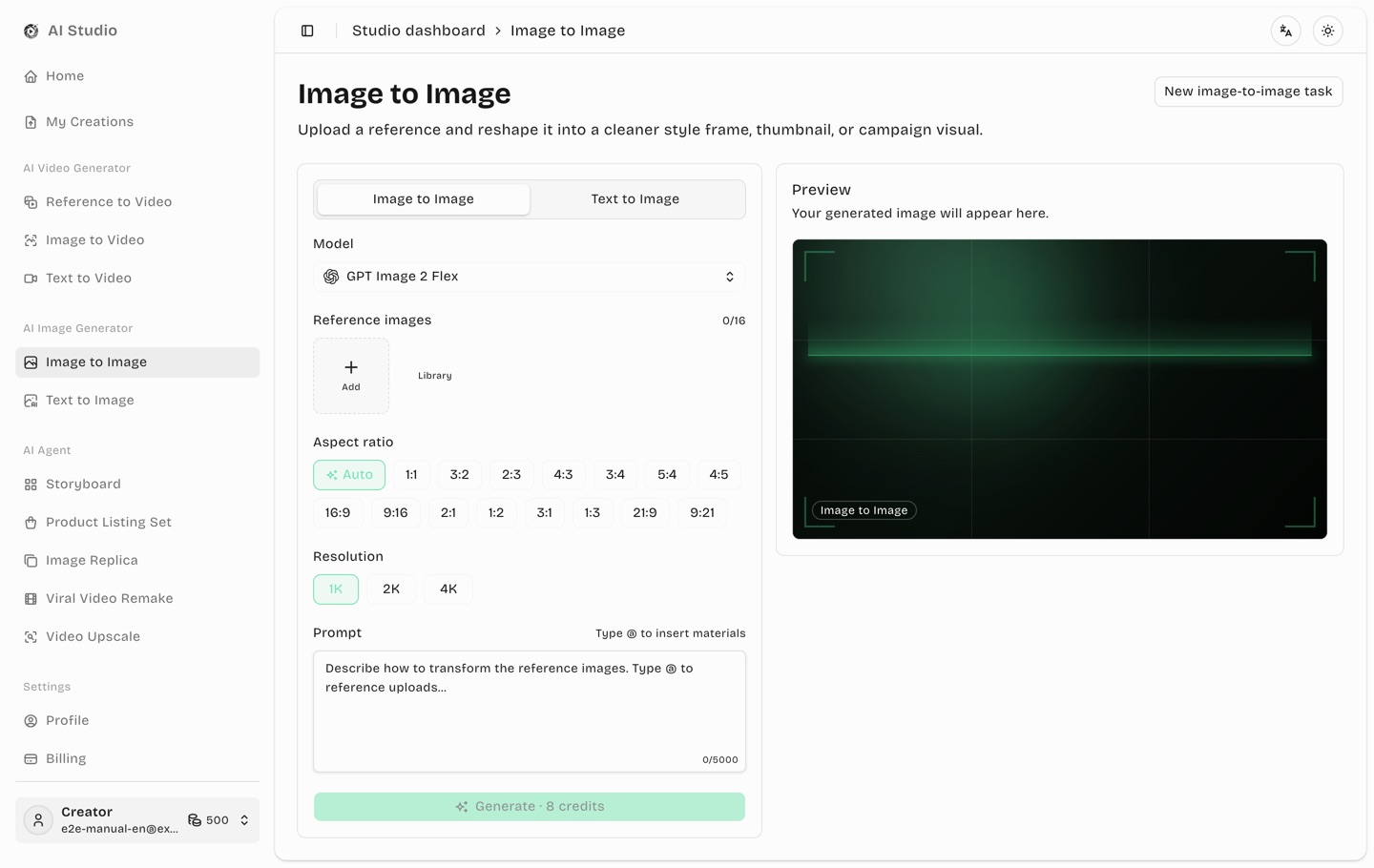Select the 3:4 aspect ratio
This screenshot has width=1374, height=868.
coord(615,475)
